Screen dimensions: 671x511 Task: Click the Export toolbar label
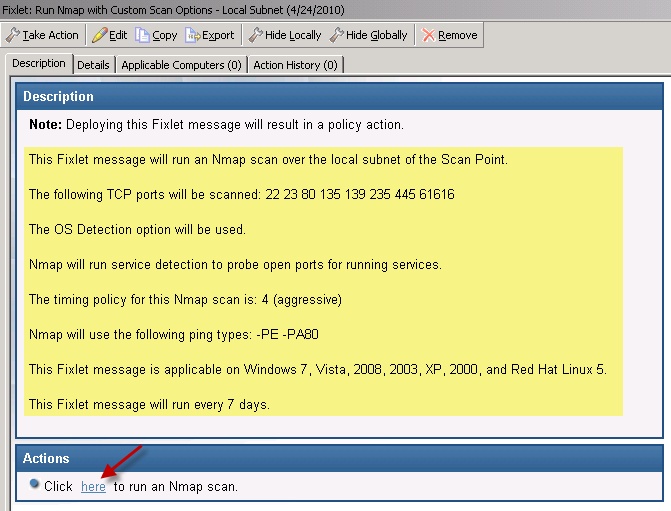(218, 36)
